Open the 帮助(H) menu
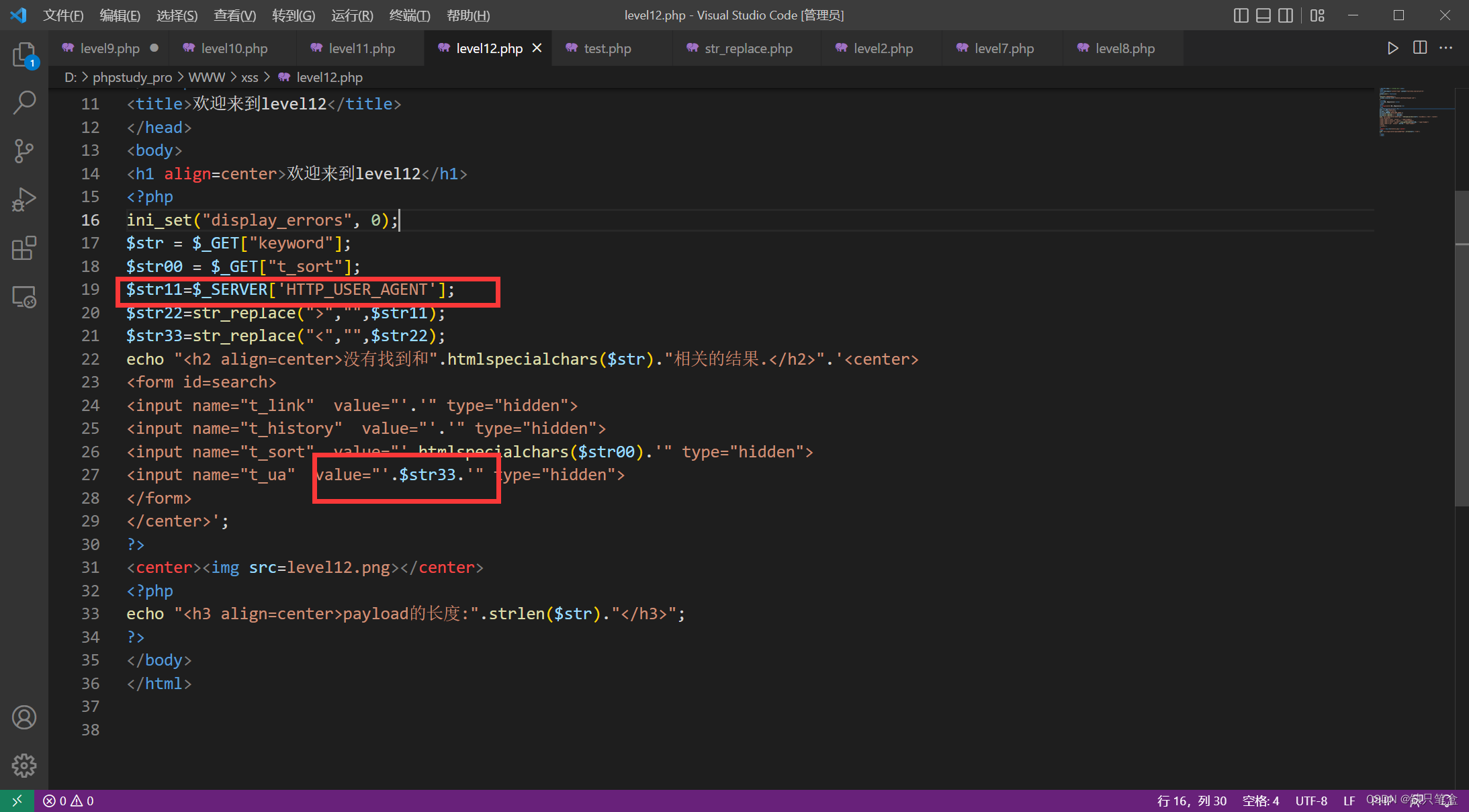The width and height of the screenshot is (1469, 812). coord(468,15)
